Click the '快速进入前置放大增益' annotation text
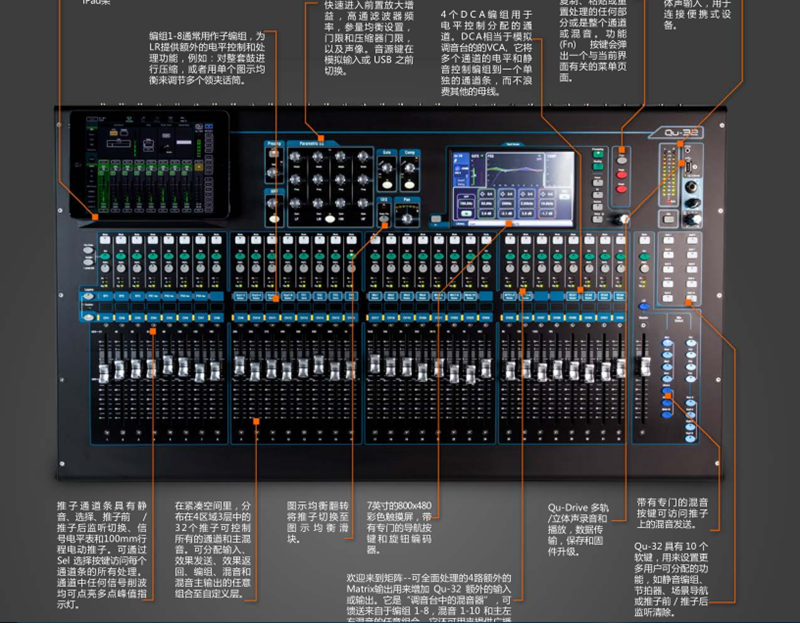Viewport: 800px width, 623px height. point(369,38)
